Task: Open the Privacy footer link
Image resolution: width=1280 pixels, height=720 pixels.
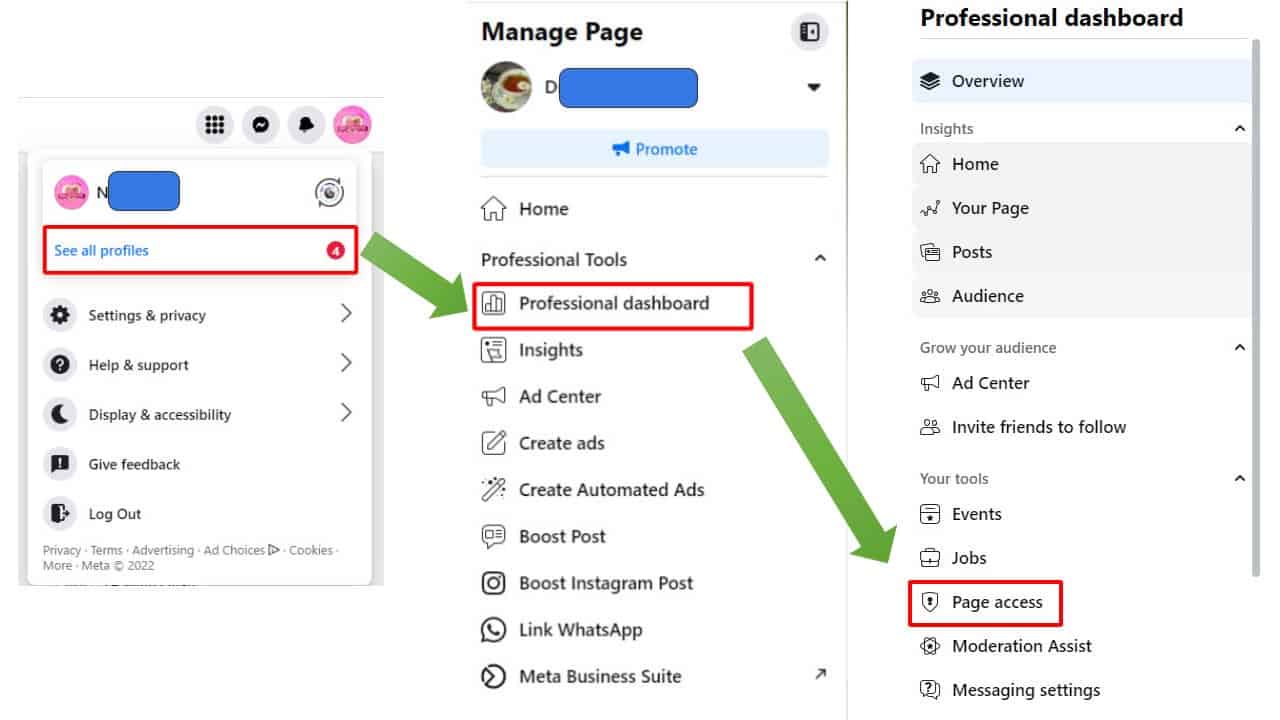Action: (x=62, y=550)
